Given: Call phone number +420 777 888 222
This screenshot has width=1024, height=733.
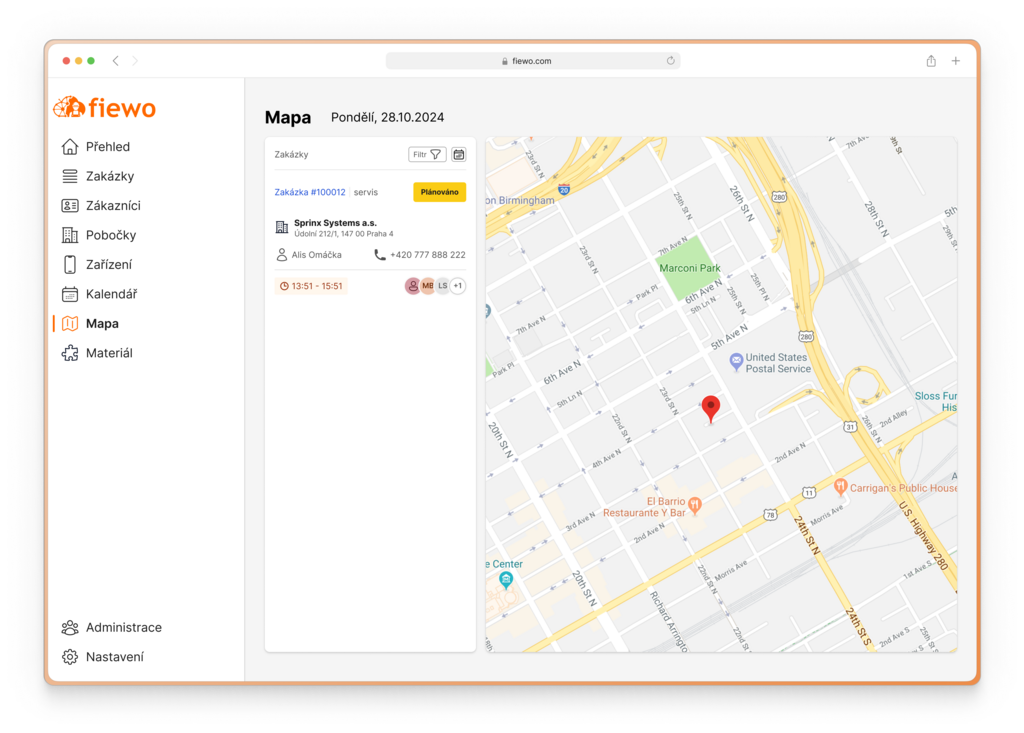Looking at the screenshot, I should point(428,255).
